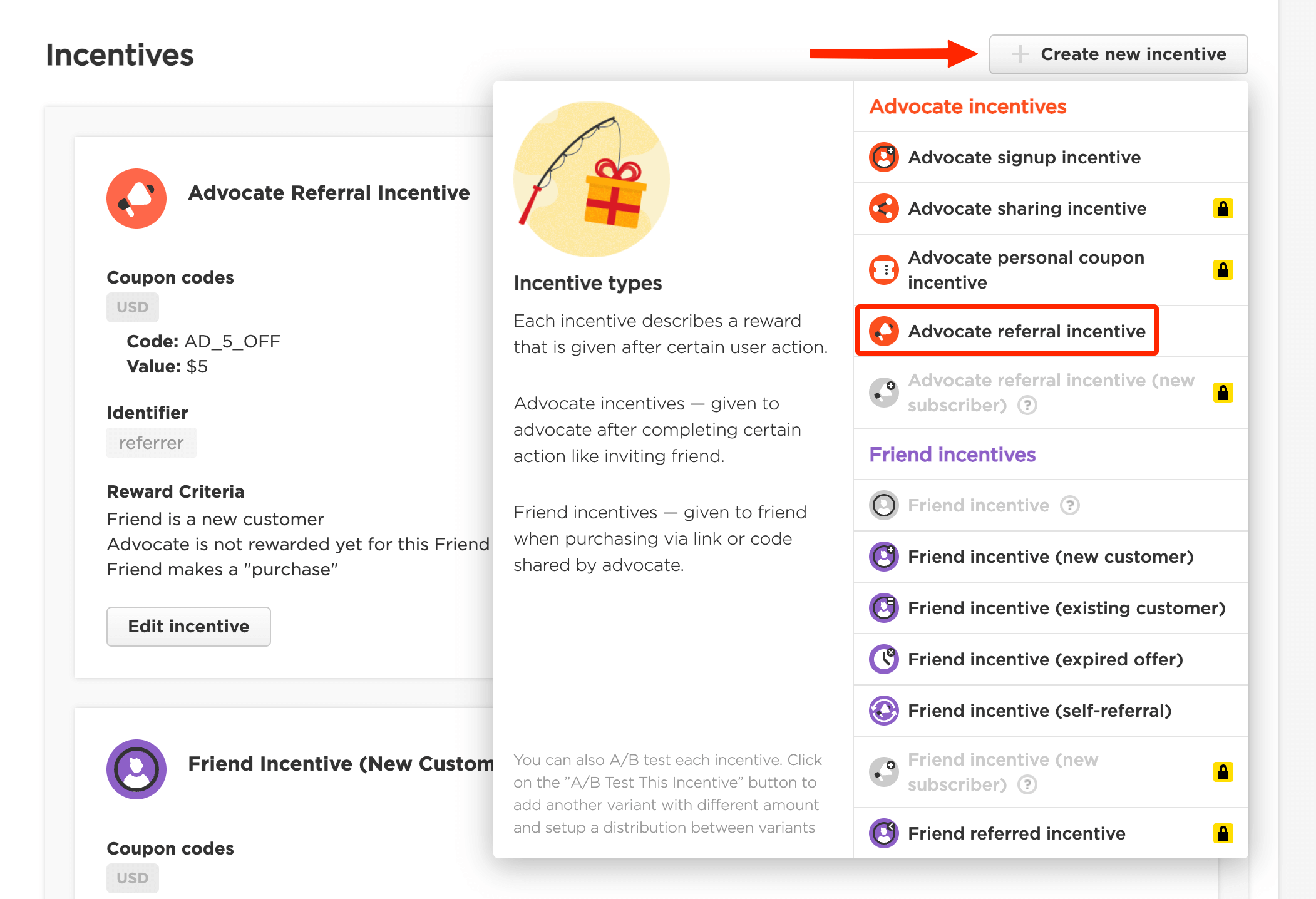Click the Friend referred incentive purple icon
The height and width of the screenshot is (899, 1316).
click(x=884, y=833)
